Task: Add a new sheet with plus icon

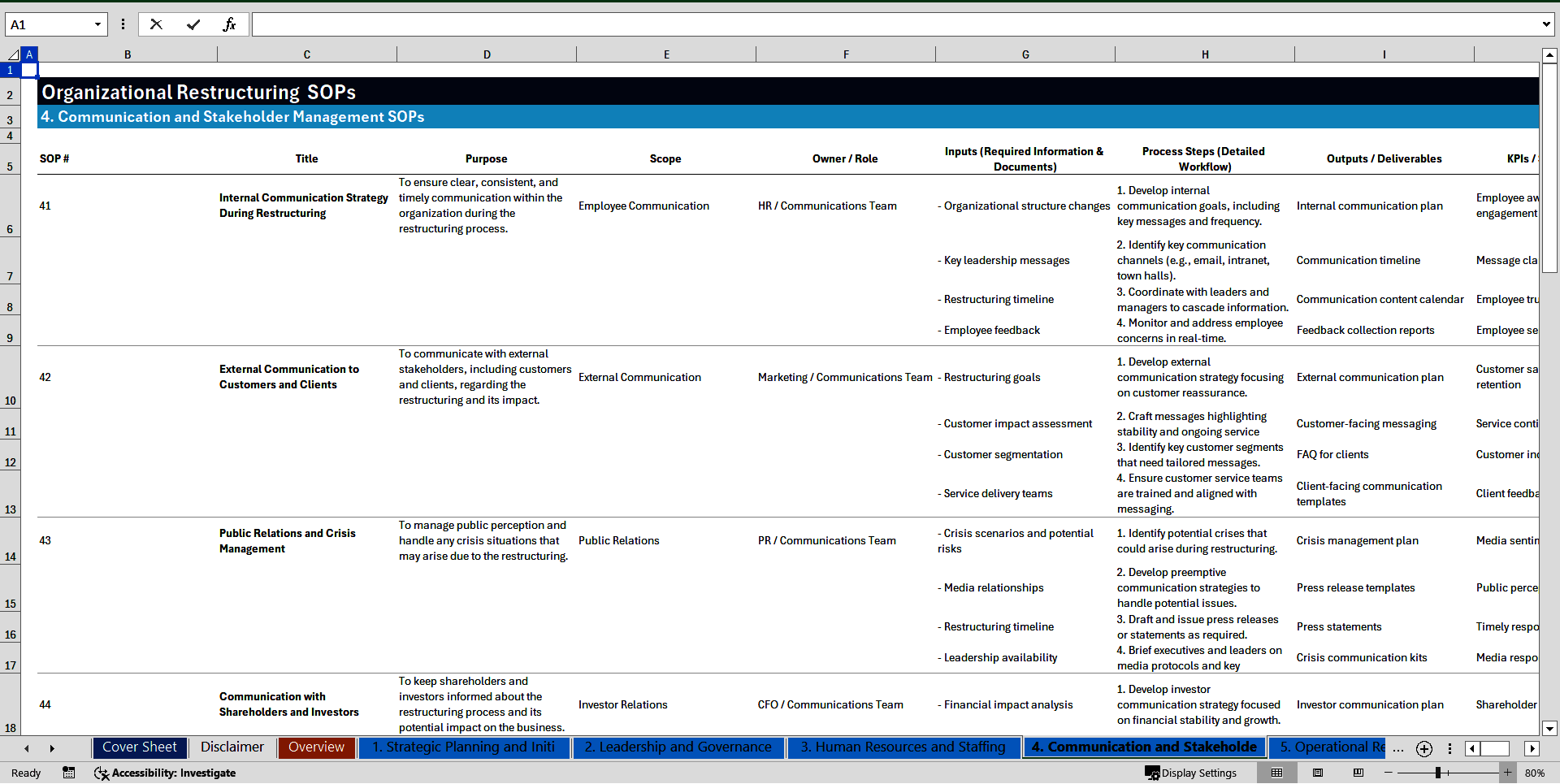Action: point(1423,748)
